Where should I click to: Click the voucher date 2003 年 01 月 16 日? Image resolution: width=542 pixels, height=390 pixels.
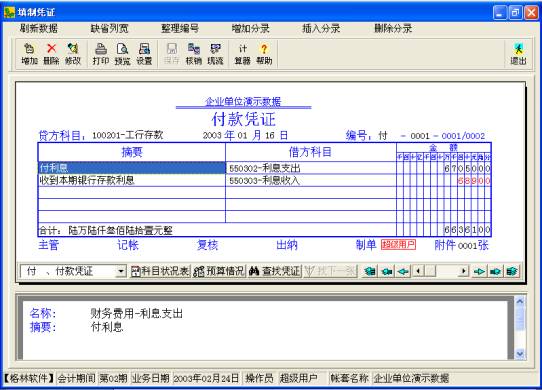(x=245, y=135)
